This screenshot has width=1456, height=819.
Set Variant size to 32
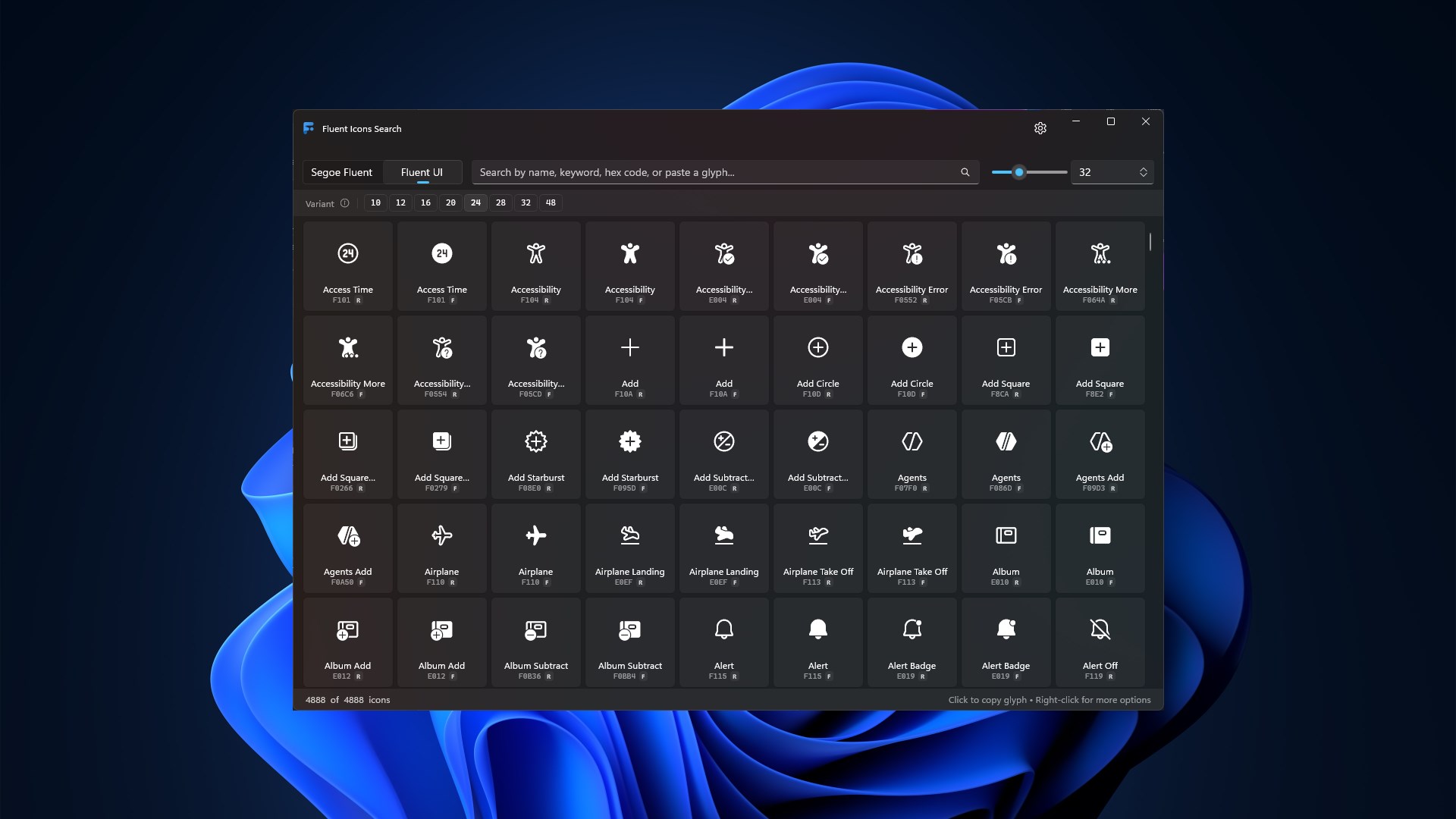[526, 202]
